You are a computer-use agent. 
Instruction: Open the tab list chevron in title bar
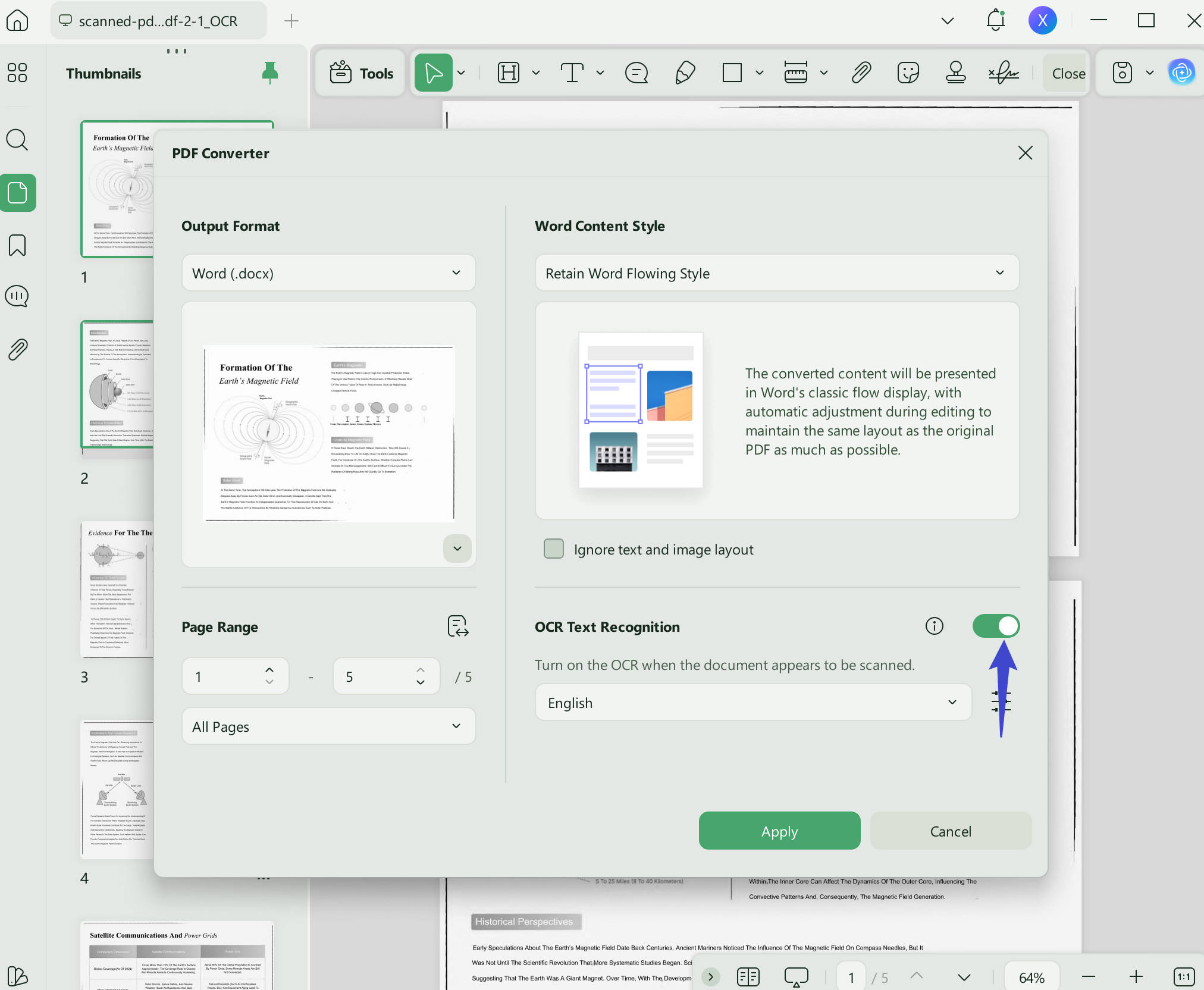948,21
